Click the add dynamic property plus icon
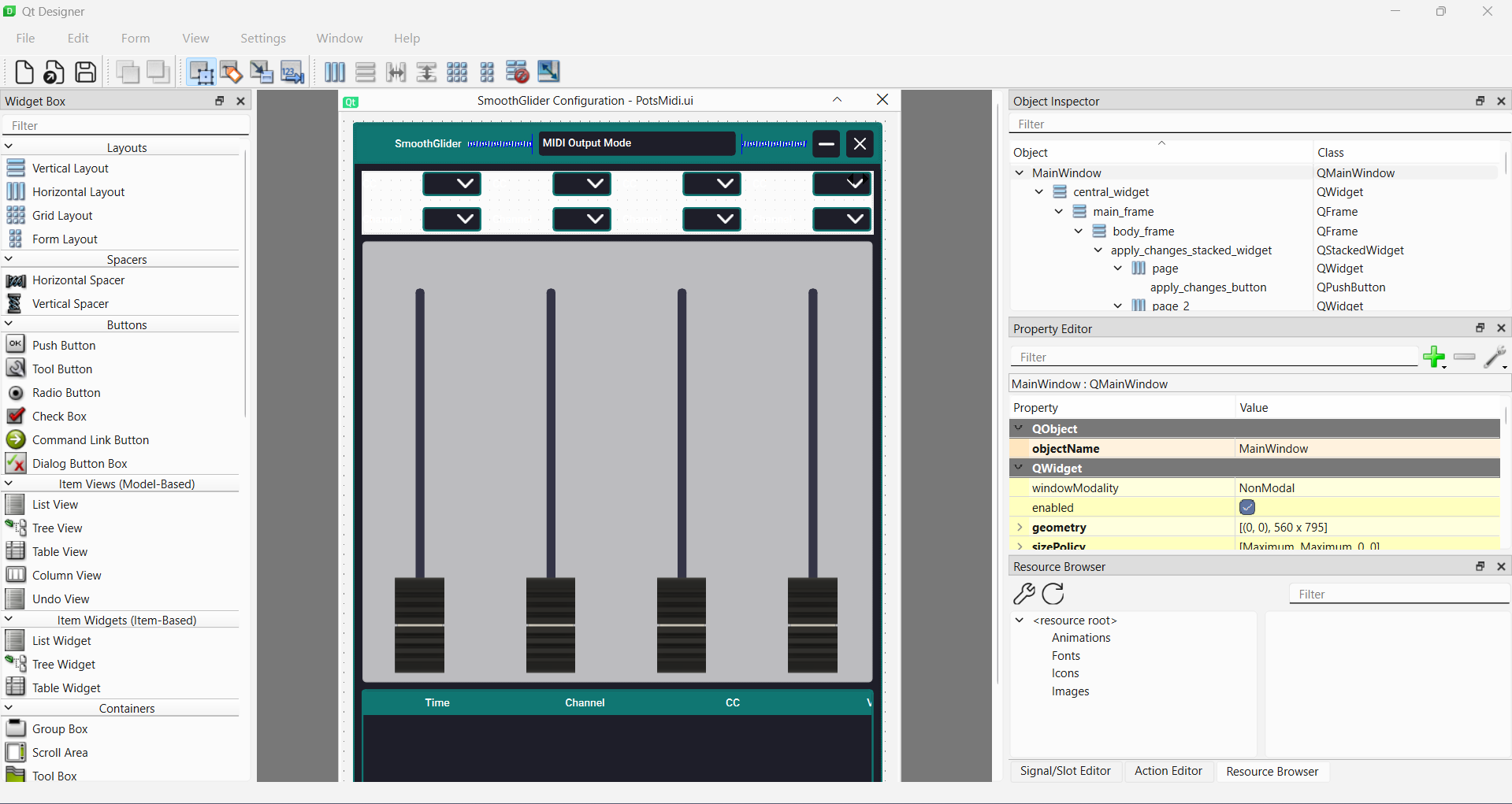 [x=1434, y=357]
